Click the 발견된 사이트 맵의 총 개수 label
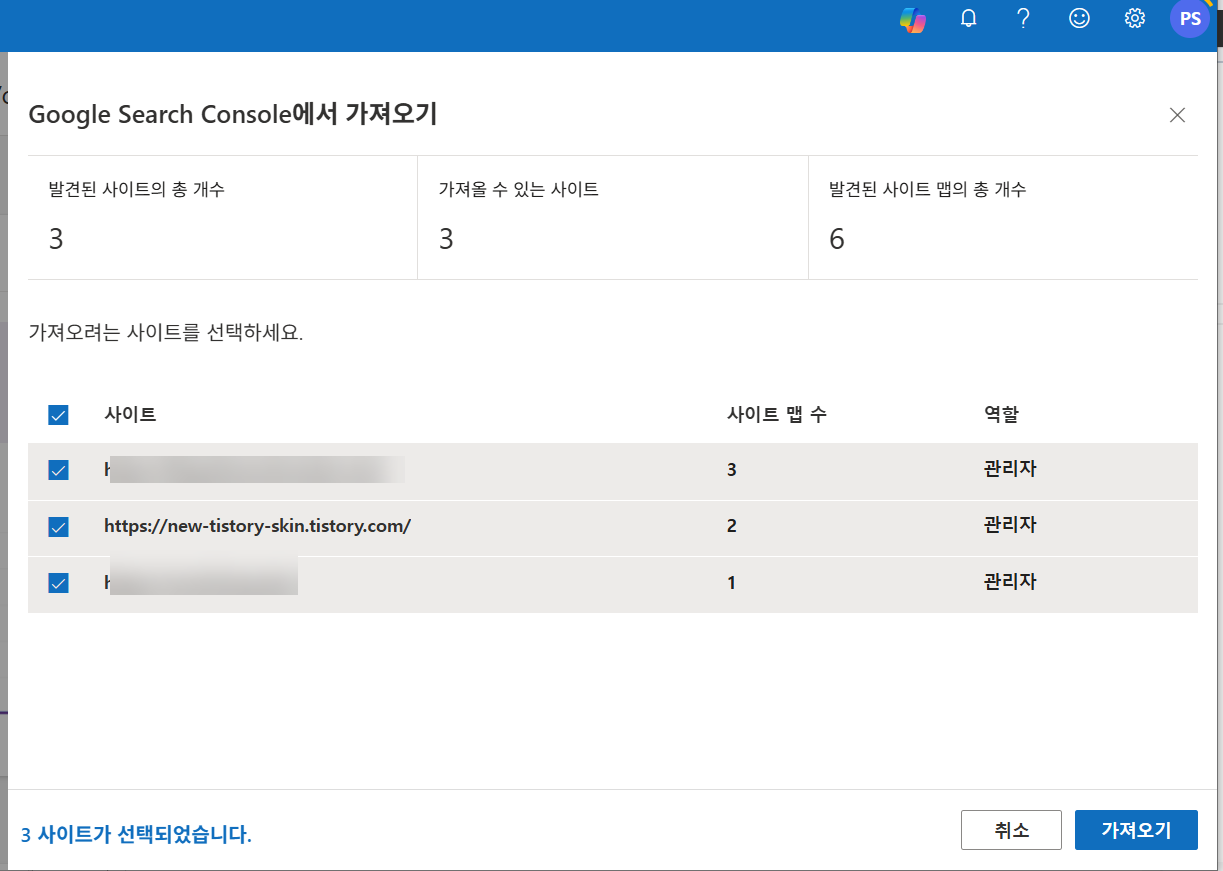The height and width of the screenshot is (871, 1223). pos(927,189)
